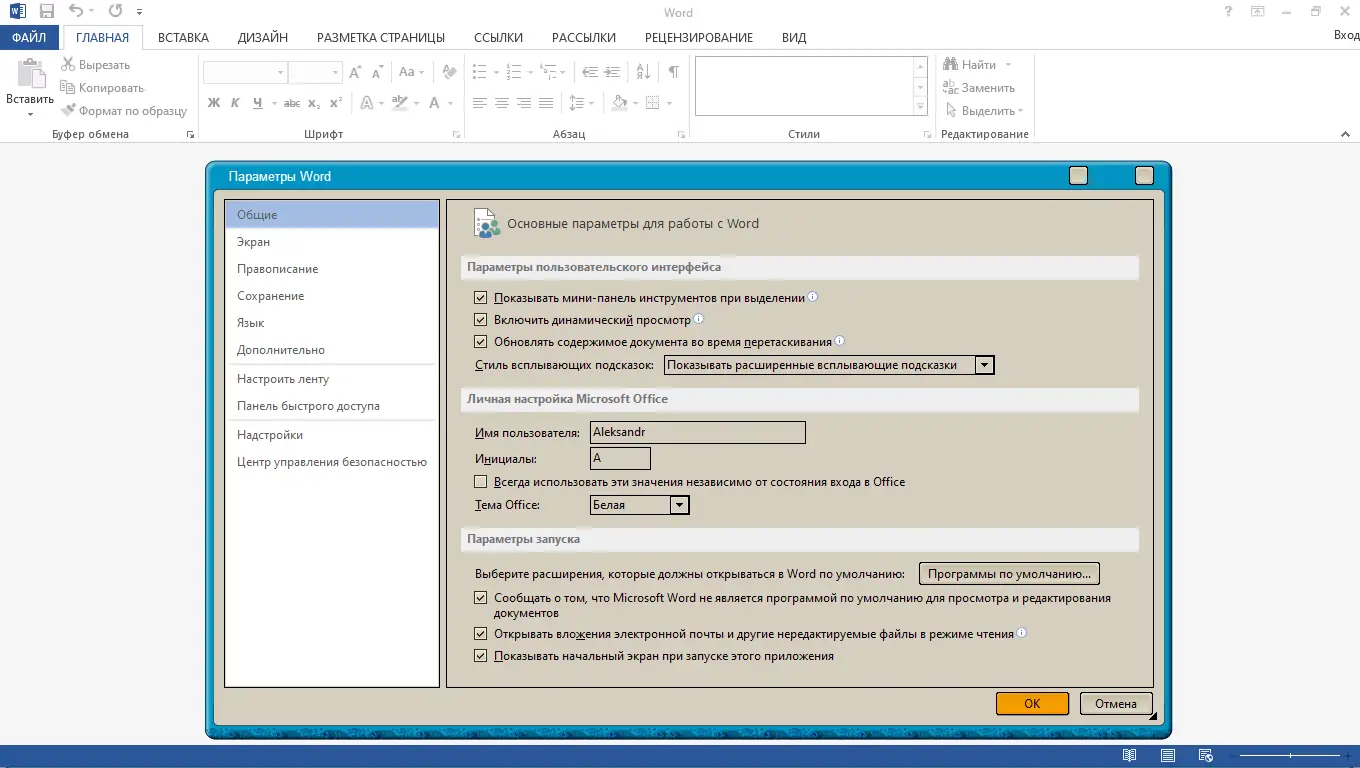Disable Показывать начальный экран при запуске
Screen dimensions: 1360x768
click(x=481, y=655)
